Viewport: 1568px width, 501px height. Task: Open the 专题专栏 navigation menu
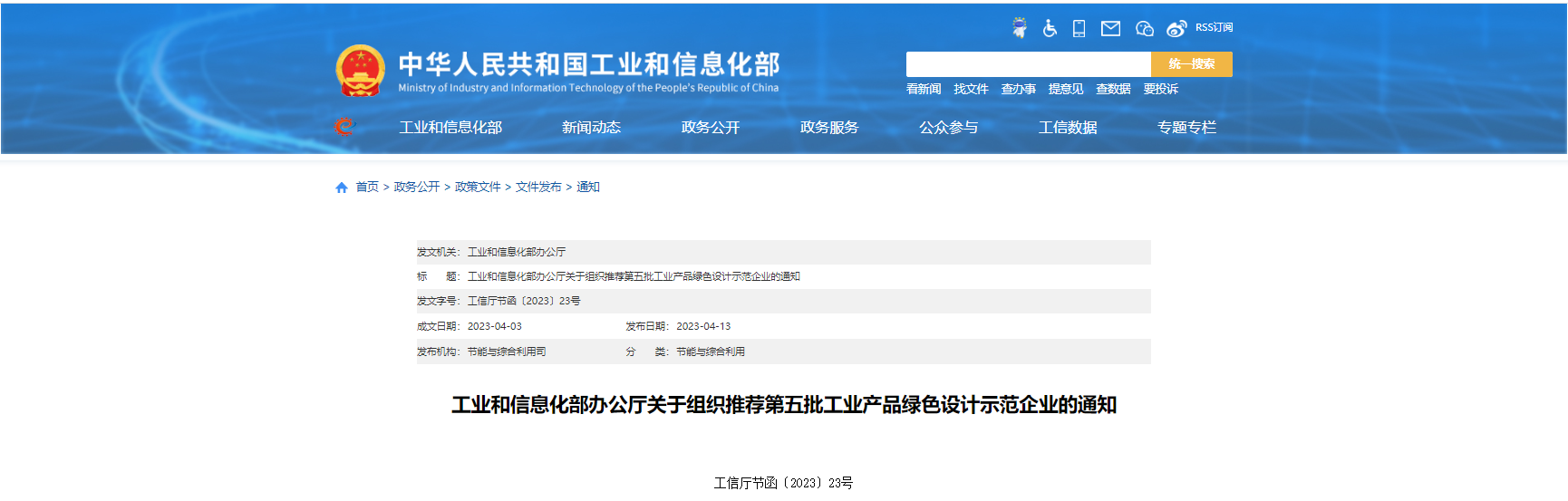click(1186, 128)
